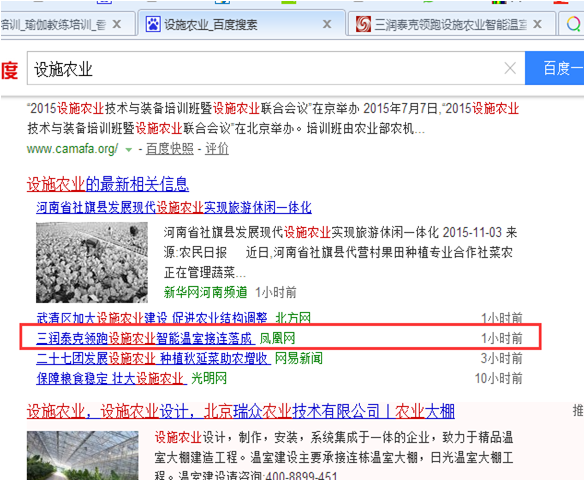This screenshot has height=481, width=585.
Task: Click the red Baidu 度 logo
Action: 9,70
